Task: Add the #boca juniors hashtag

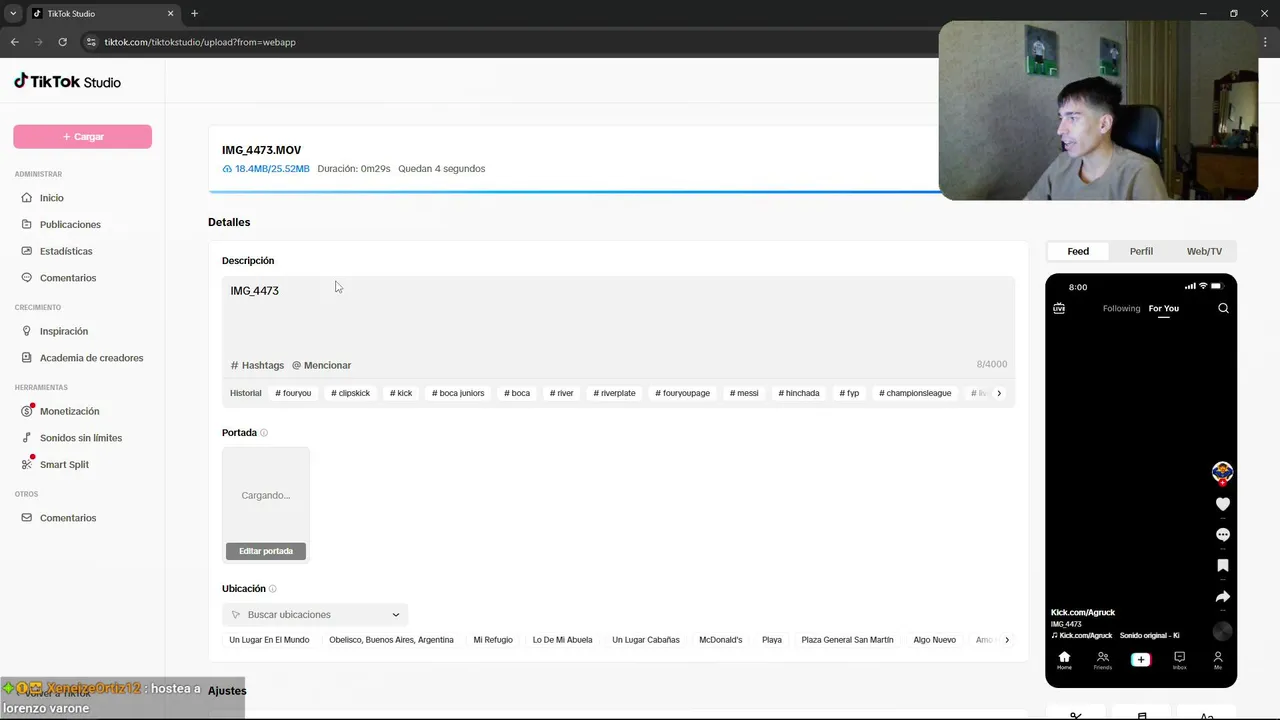Action: pyautogui.click(x=458, y=393)
